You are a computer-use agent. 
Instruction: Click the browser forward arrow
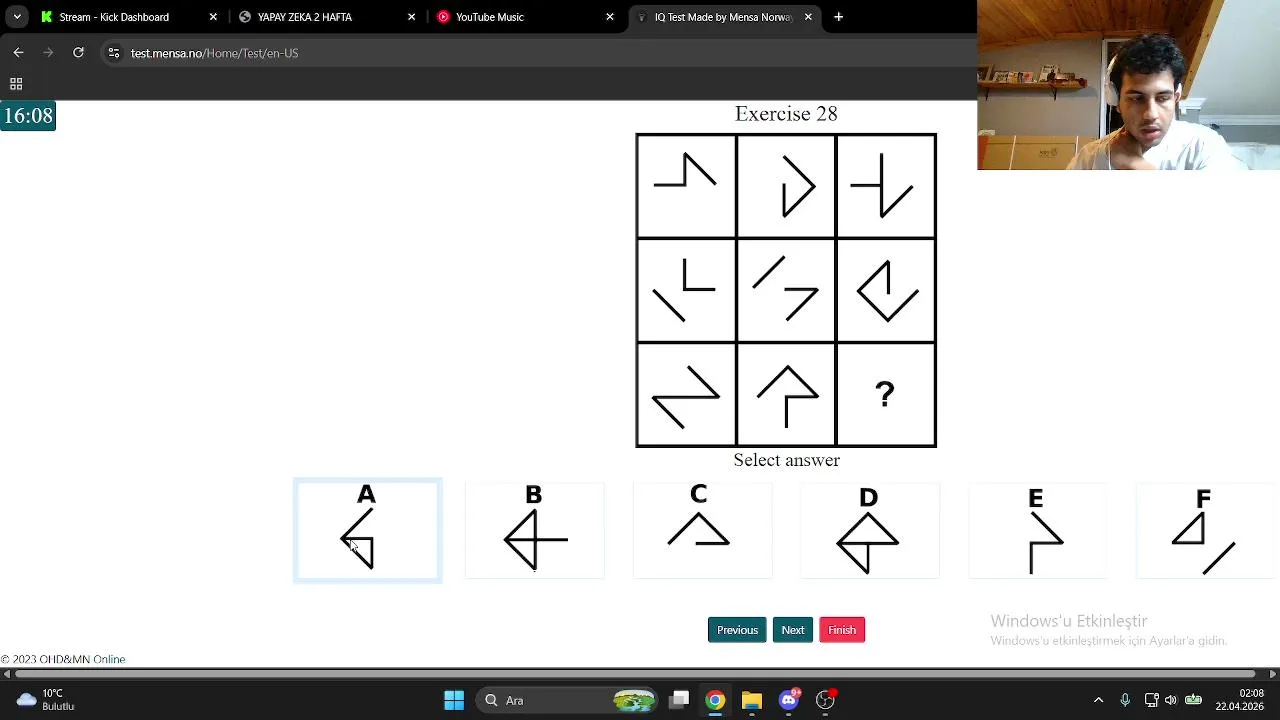point(48,53)
